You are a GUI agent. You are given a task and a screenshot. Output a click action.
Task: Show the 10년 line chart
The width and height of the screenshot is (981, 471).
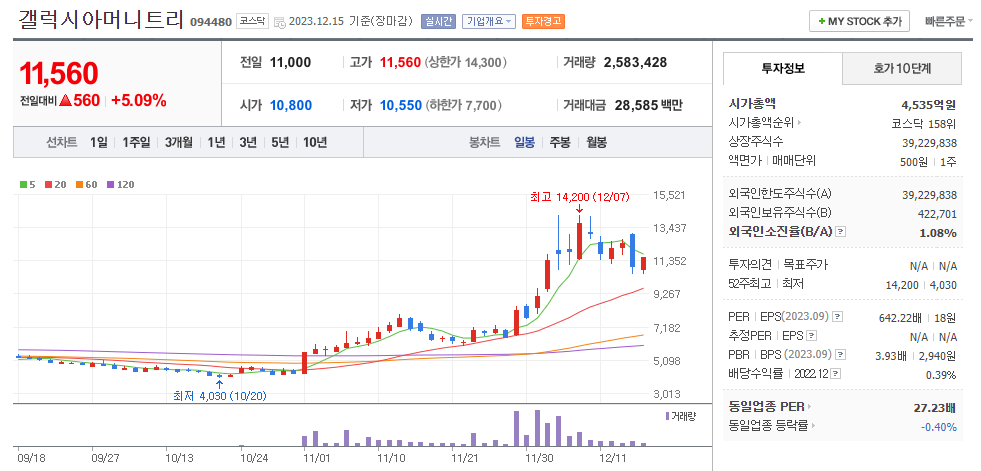[x=315, y=142]
